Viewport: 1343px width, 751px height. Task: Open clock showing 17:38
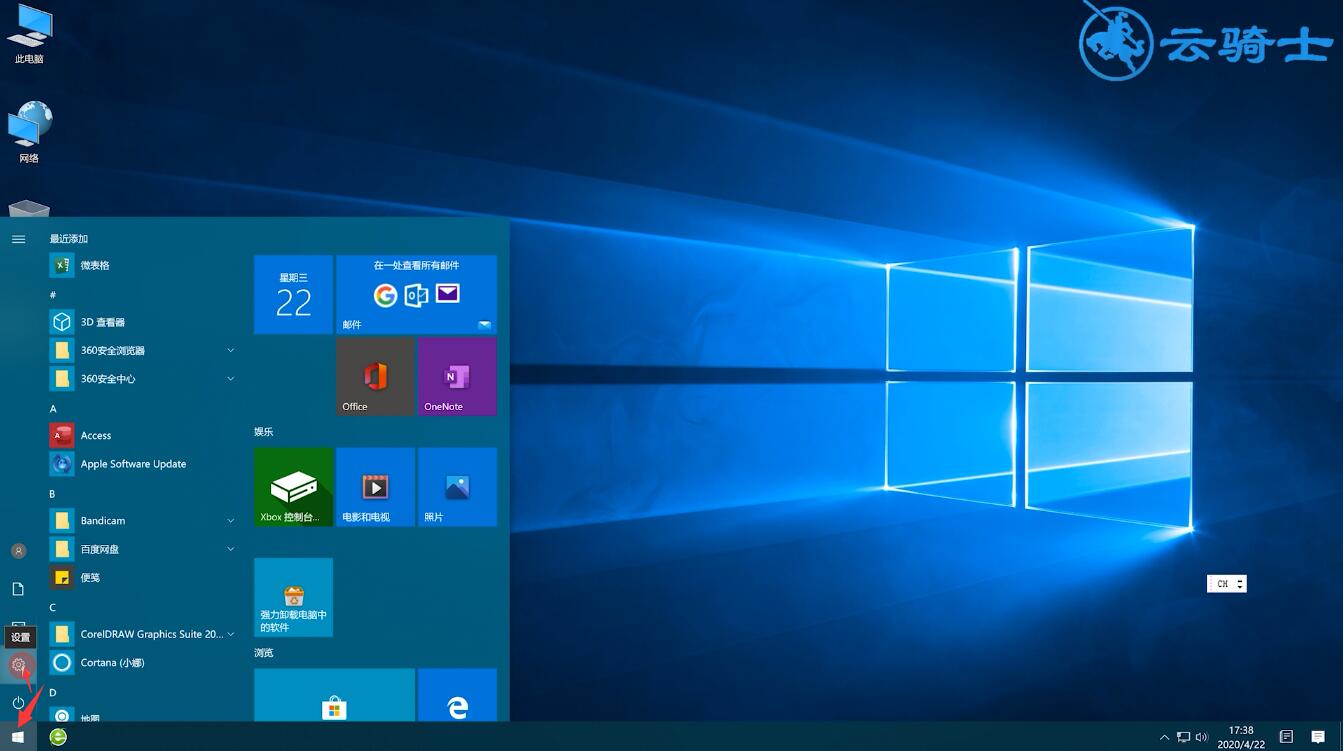pyautogui.click(x=1240, y=737)
